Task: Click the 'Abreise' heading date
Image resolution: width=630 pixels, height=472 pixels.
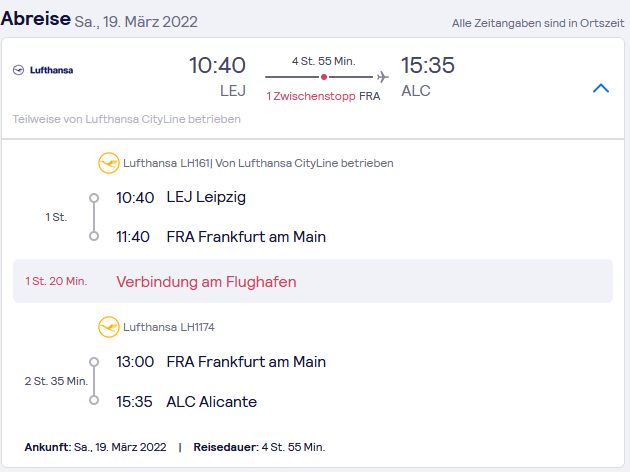Action: pos(136,22)
